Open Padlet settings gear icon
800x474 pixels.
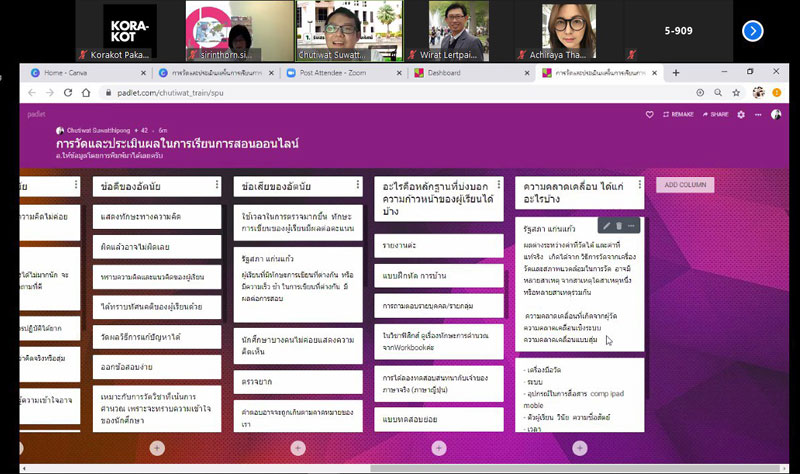coord(741,114)
